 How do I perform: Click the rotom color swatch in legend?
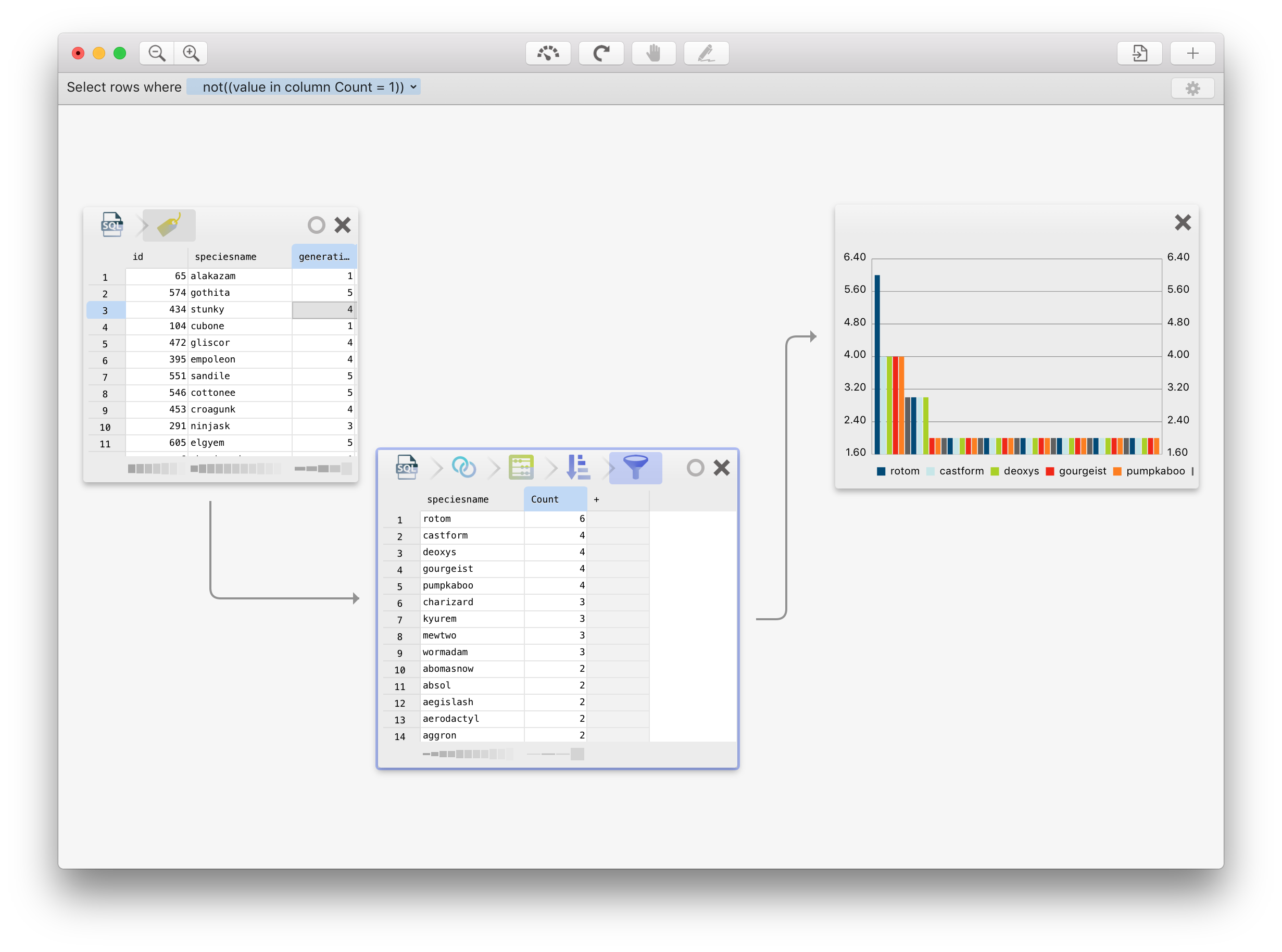[881, 471]
